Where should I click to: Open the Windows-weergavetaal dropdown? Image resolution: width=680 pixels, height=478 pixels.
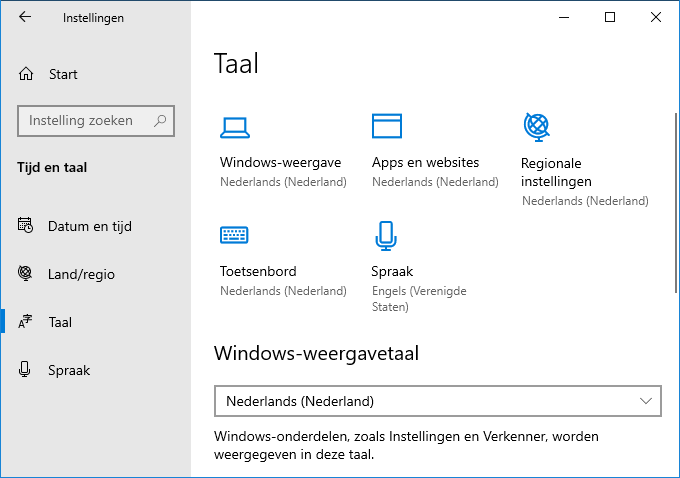(x=438, y=401)
